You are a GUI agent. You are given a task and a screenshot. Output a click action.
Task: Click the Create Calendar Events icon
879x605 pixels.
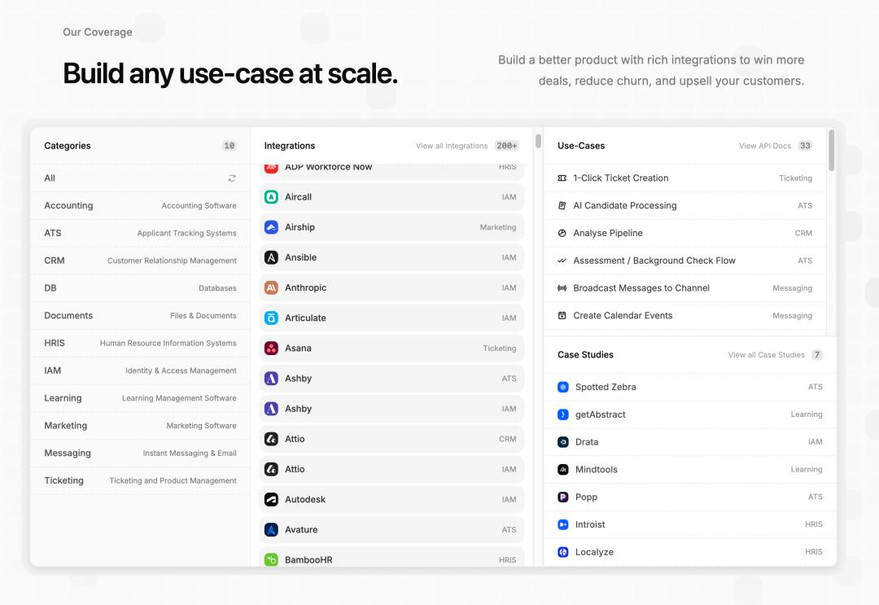[562, 315]
